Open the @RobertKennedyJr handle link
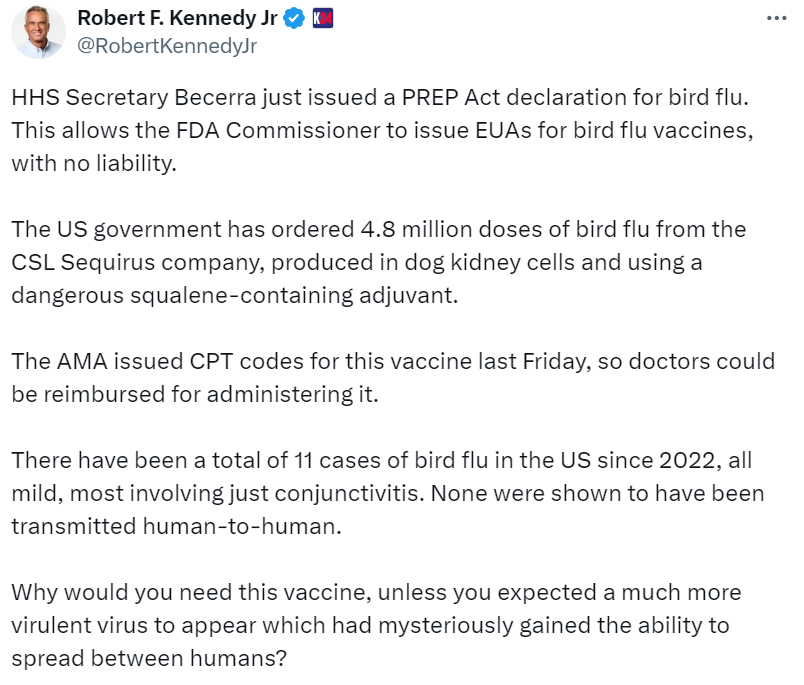Image resolution: width=804 pixels, height=685 pixels. click(152, 45)
